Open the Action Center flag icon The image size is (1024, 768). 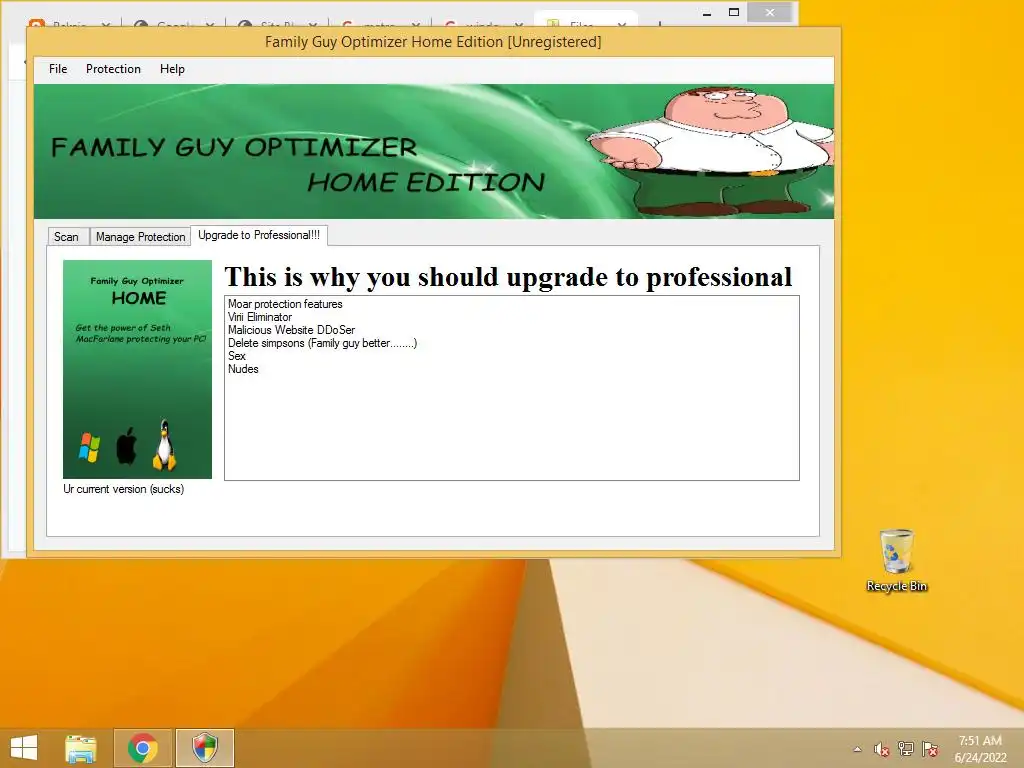(x=930, y=749)
